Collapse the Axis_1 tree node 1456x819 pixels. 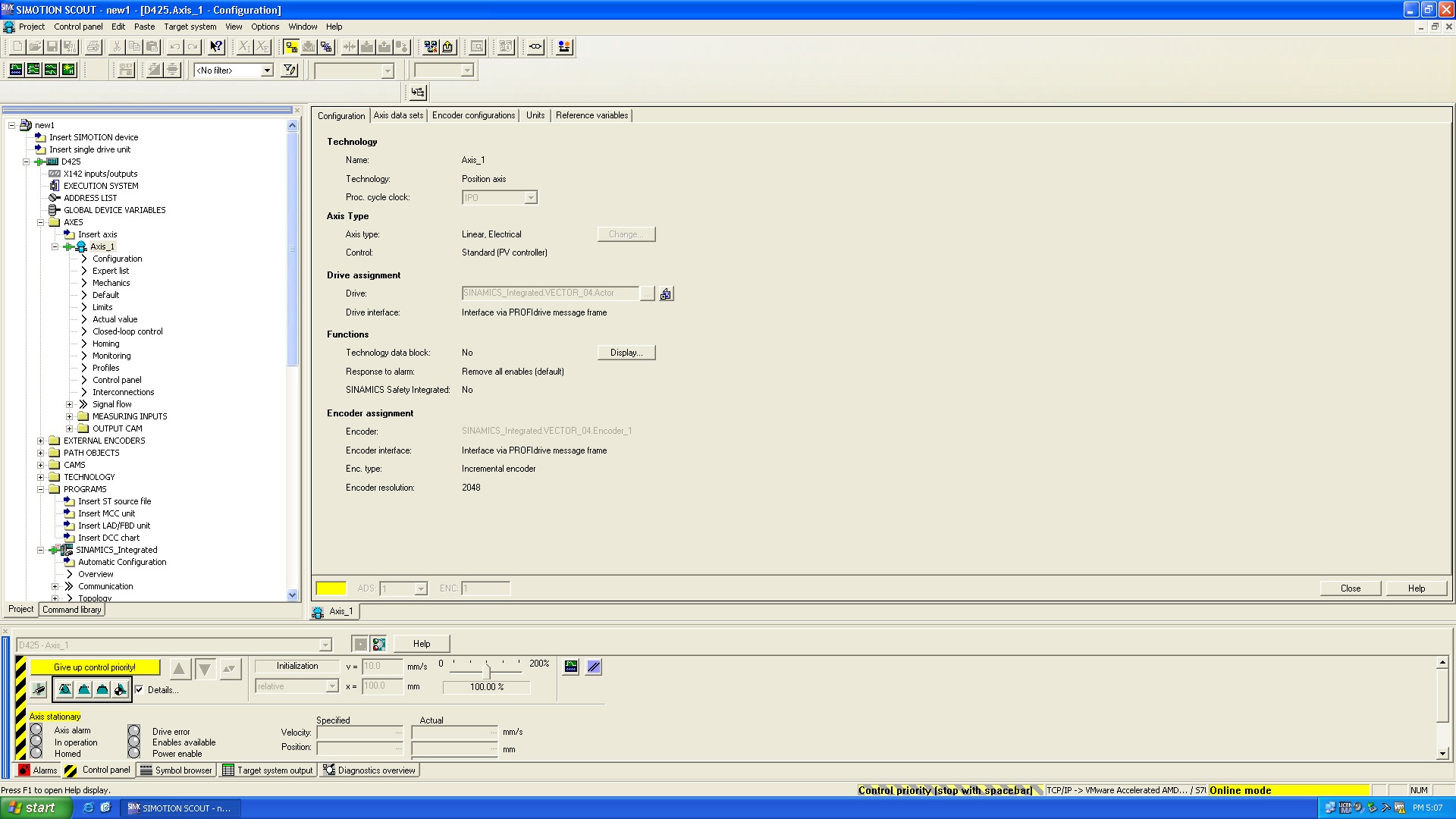(x=55, y=246)
